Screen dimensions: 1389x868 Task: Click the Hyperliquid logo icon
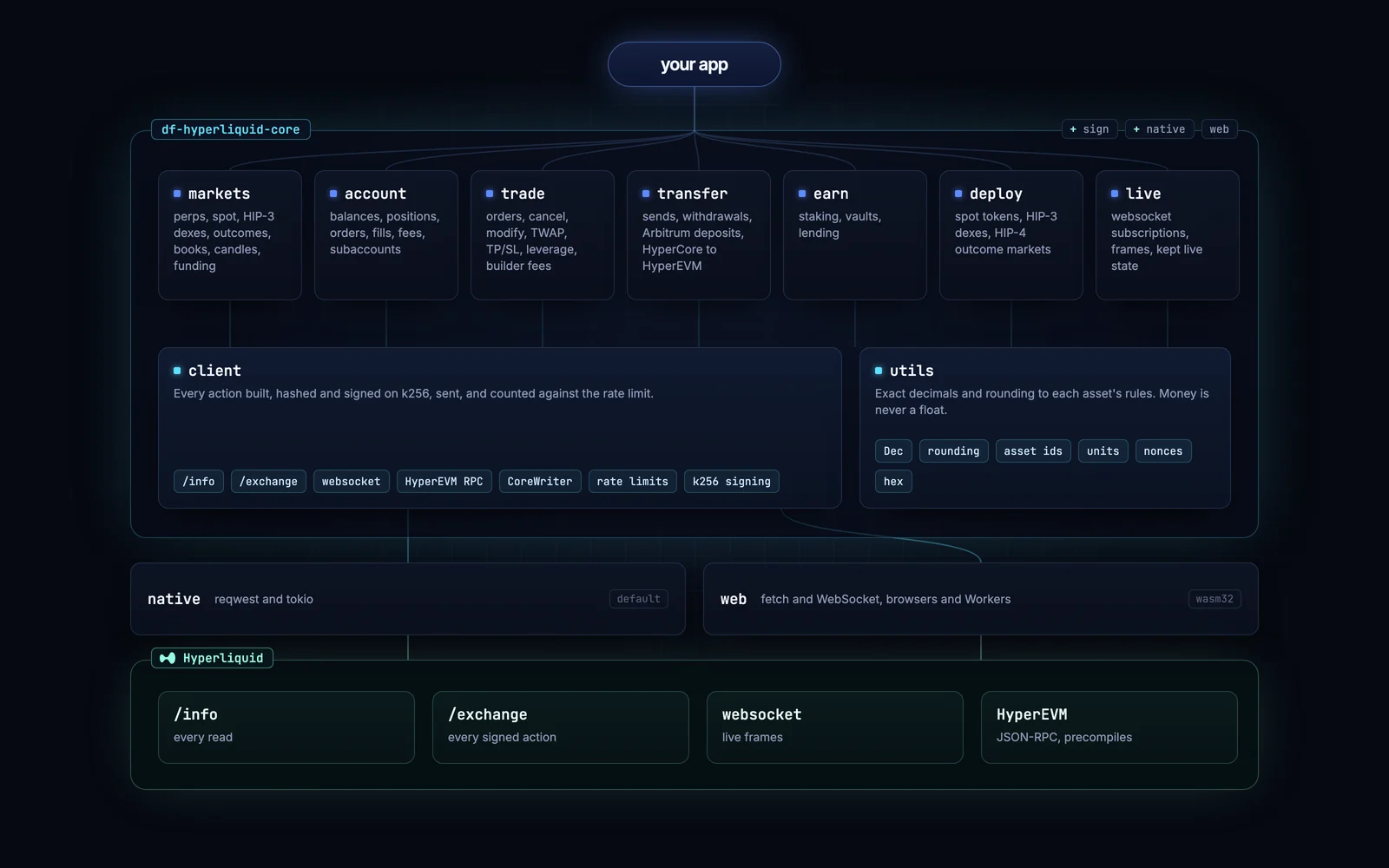(x=168, y=658)
